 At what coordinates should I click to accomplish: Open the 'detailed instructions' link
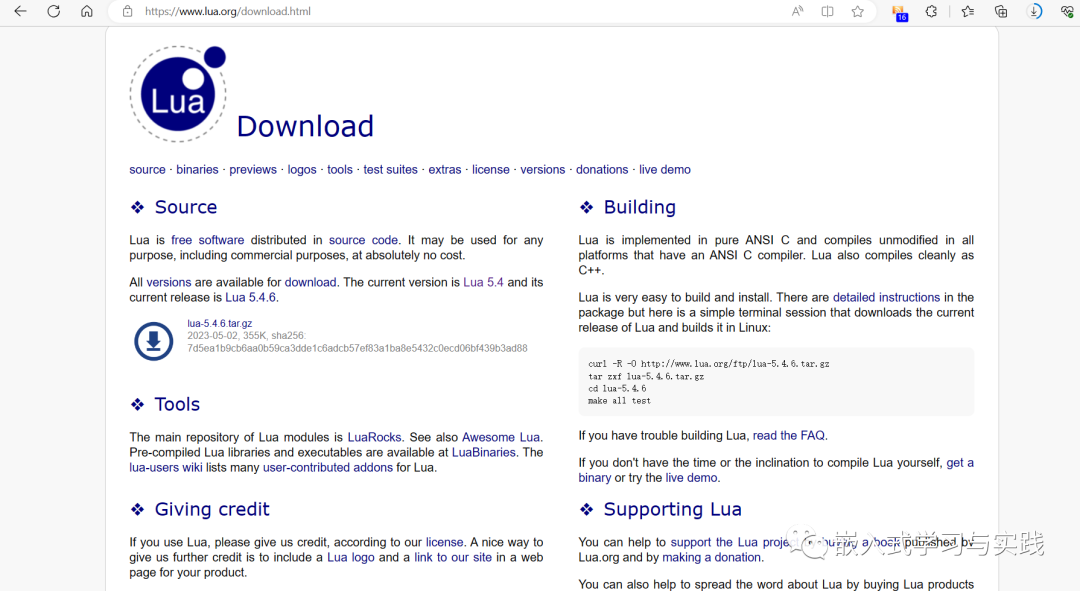[x=886, y=297]
